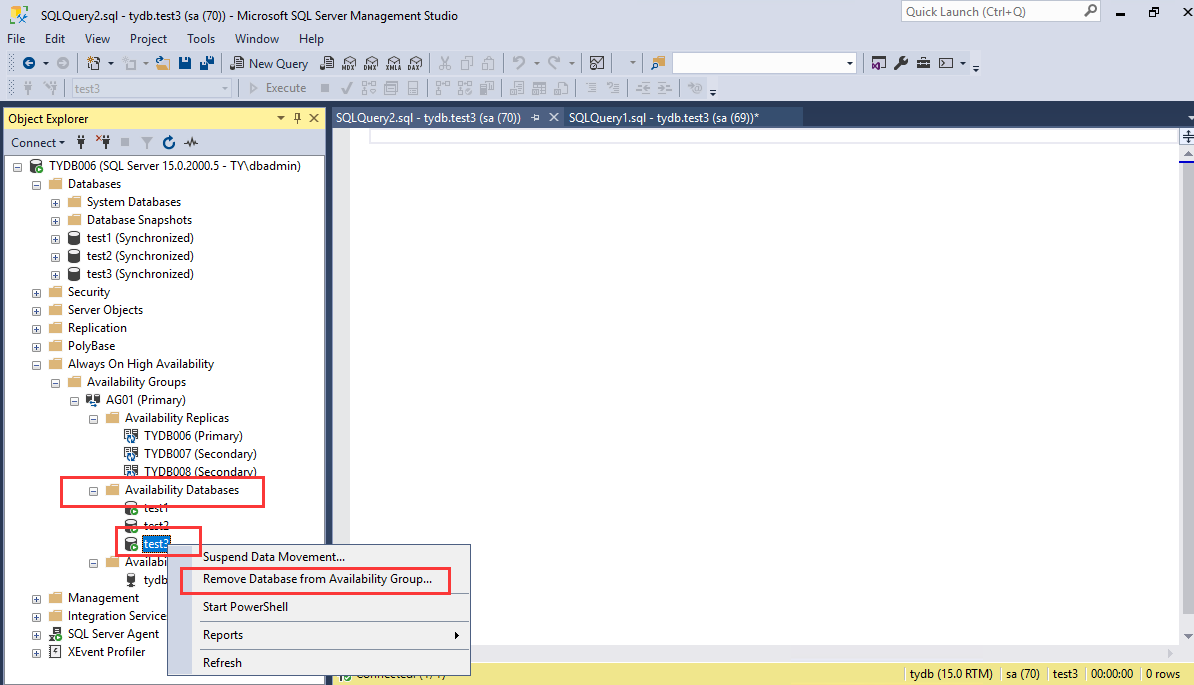Open a new DMX query

click(x=371, y=63)
